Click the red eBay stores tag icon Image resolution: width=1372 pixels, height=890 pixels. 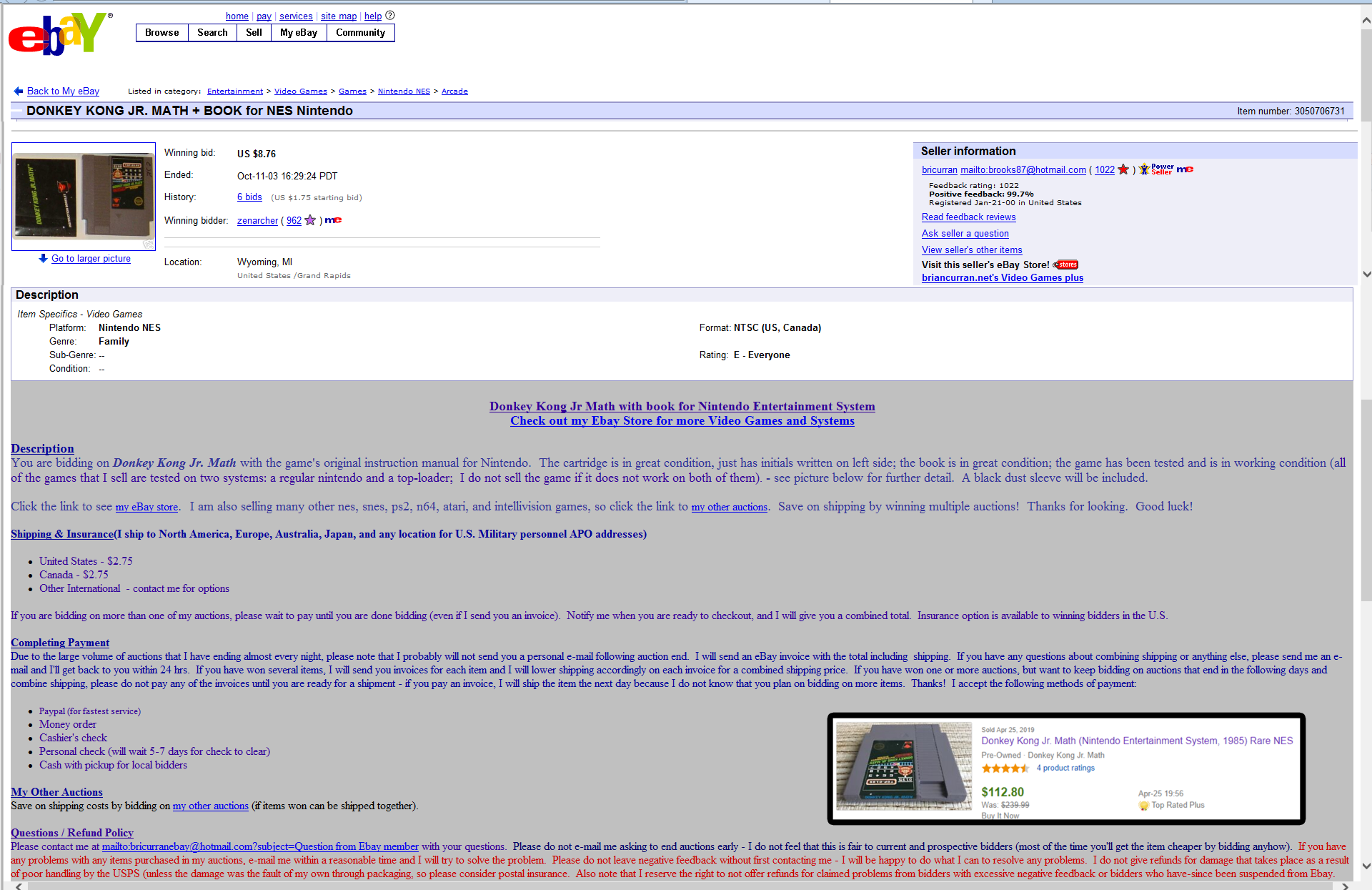tap(1066, 264)
